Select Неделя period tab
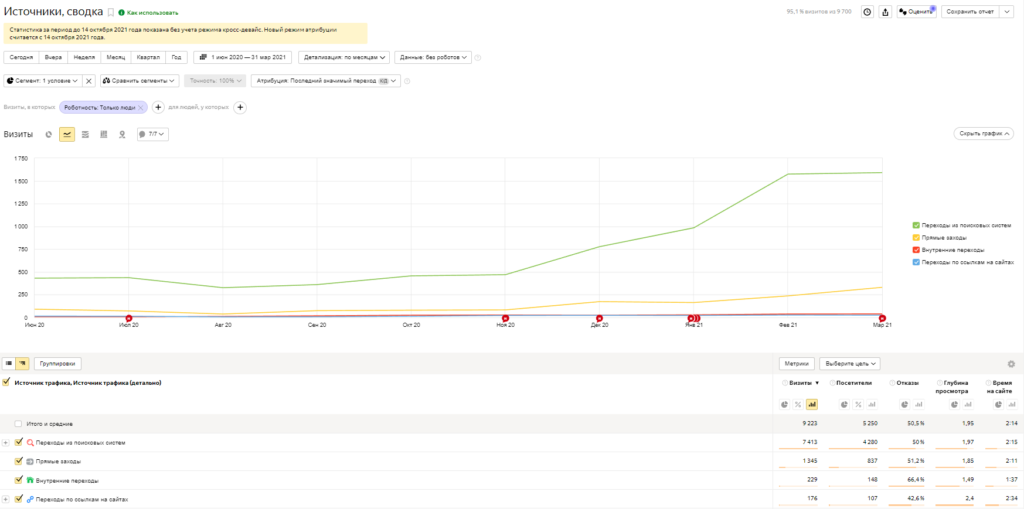Viewport: 1024px width, 509px height. [x=85, y=57]
